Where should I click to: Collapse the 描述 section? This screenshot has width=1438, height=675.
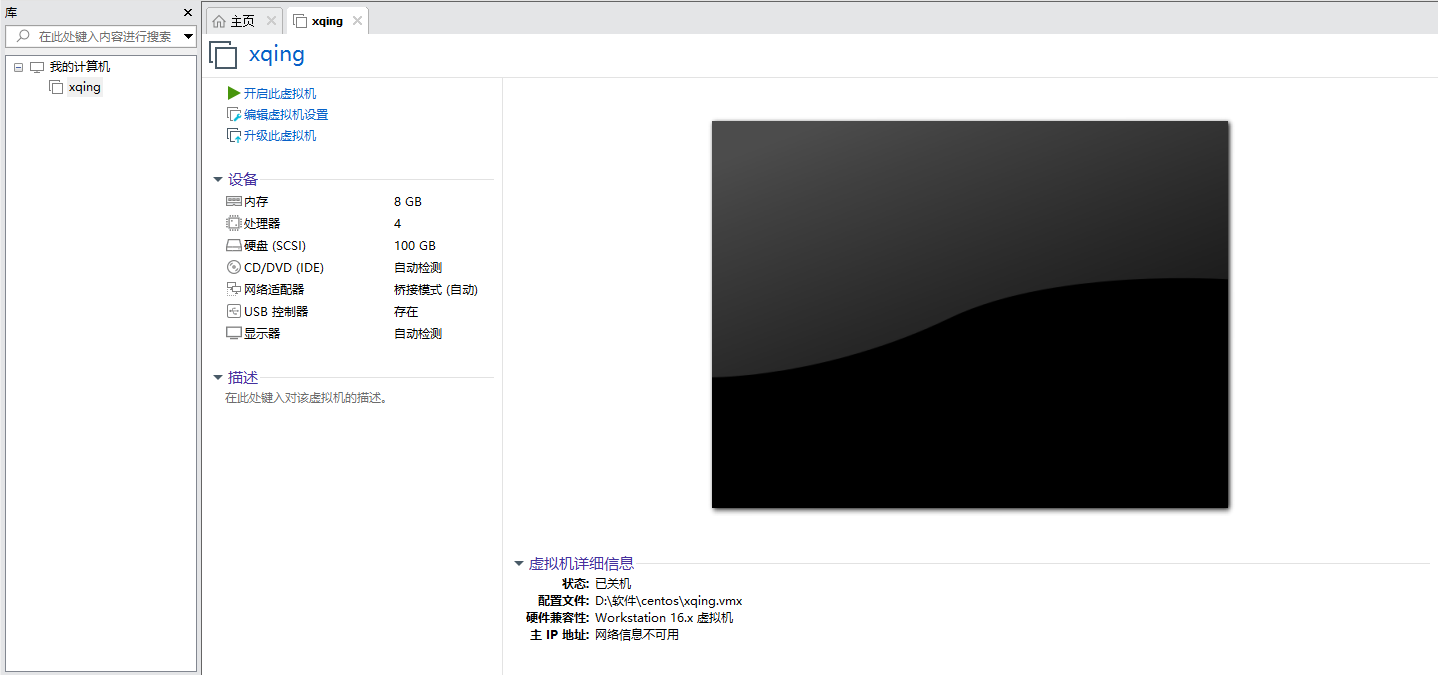(x=218, y=378)
